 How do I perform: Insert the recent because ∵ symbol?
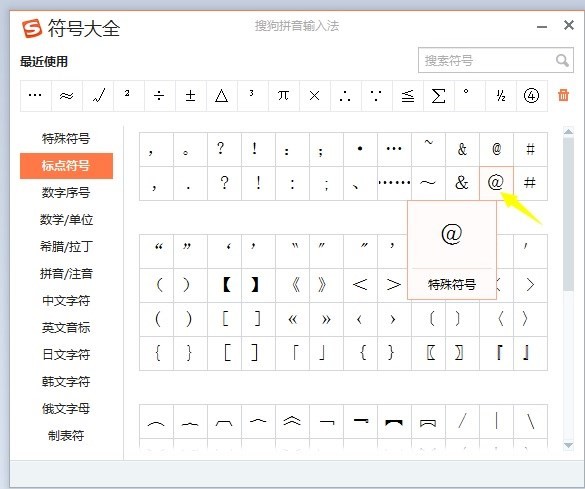point(376,96)
